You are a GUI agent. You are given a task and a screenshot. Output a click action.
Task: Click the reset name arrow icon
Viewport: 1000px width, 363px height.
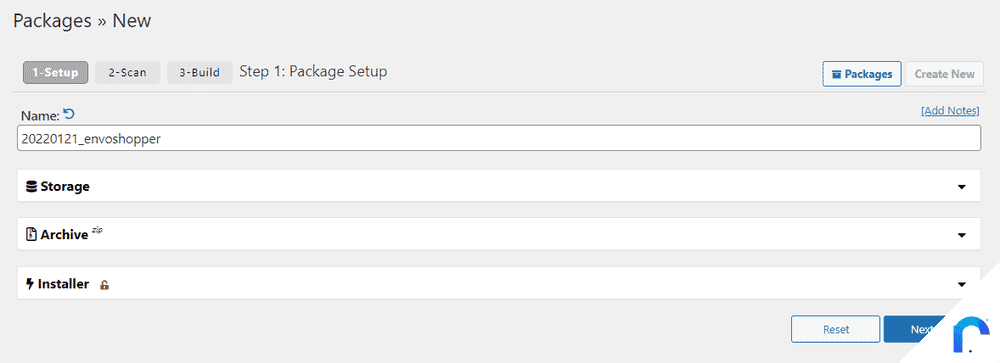(x=69, y=114)
